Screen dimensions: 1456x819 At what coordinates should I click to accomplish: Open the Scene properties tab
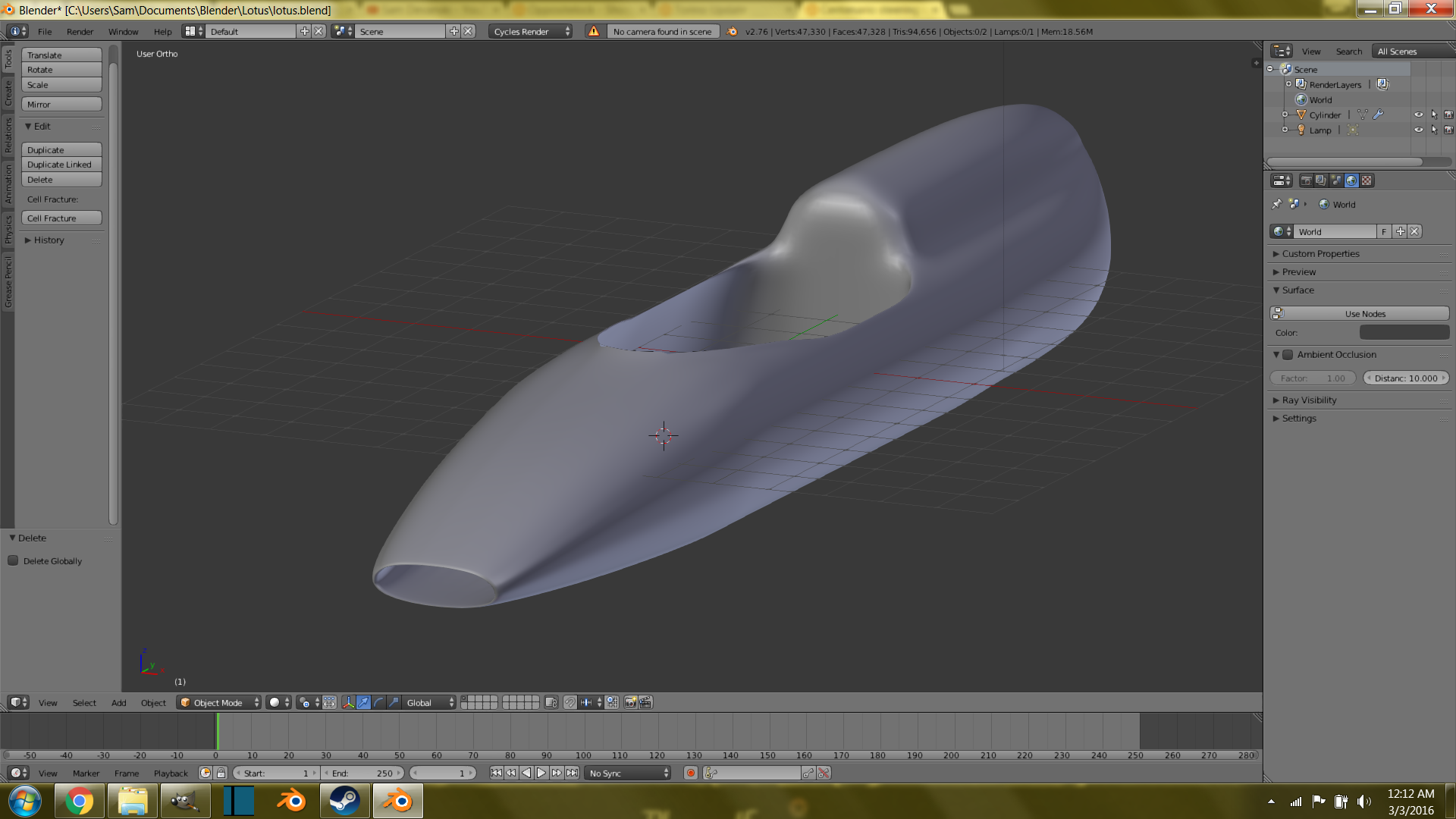(x=1336, y=180)
